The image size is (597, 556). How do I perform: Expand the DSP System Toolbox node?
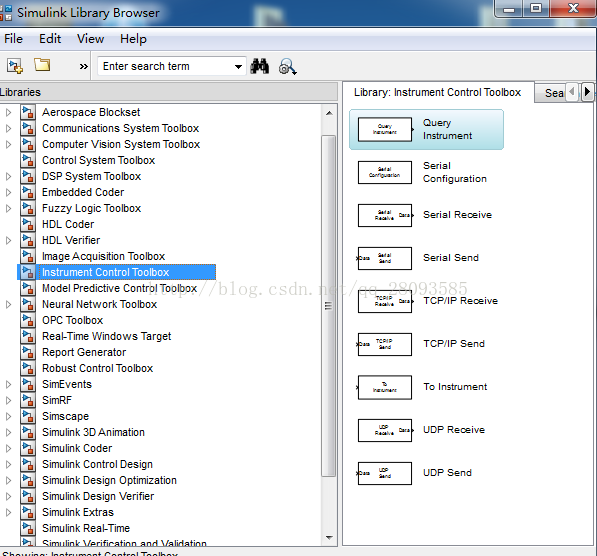[8, 176]
